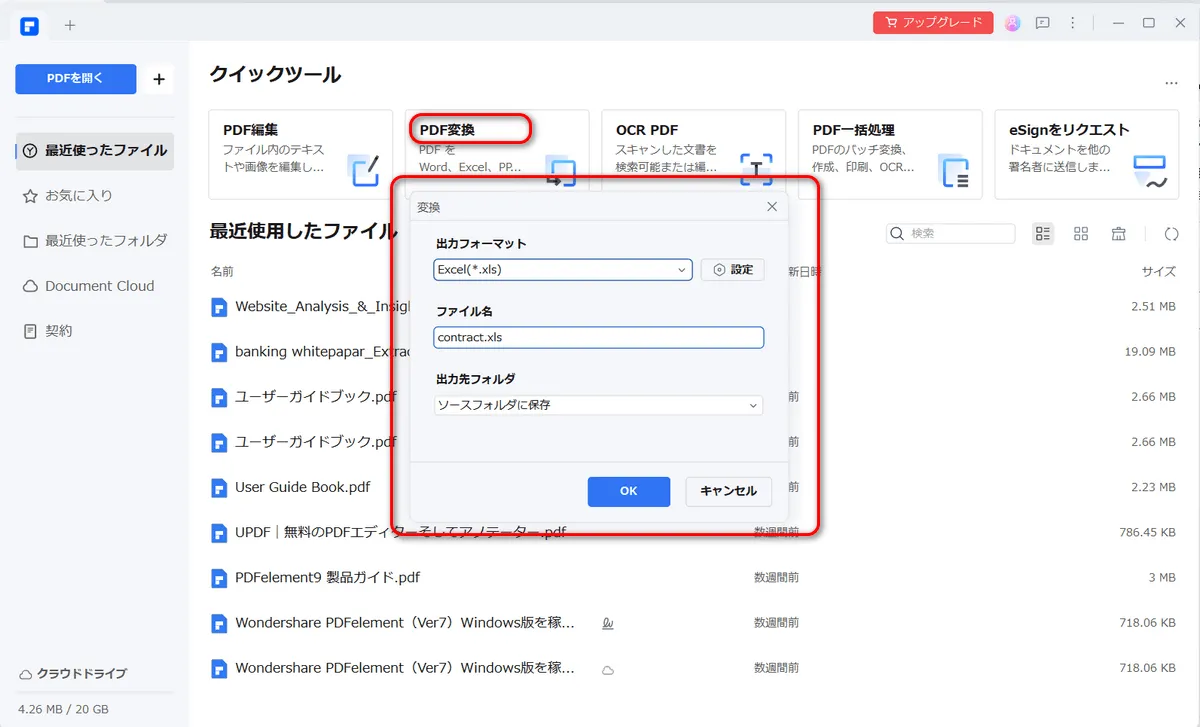Open the vertical three-dot menu in title bar
1200x727 pixels.
1073,23
